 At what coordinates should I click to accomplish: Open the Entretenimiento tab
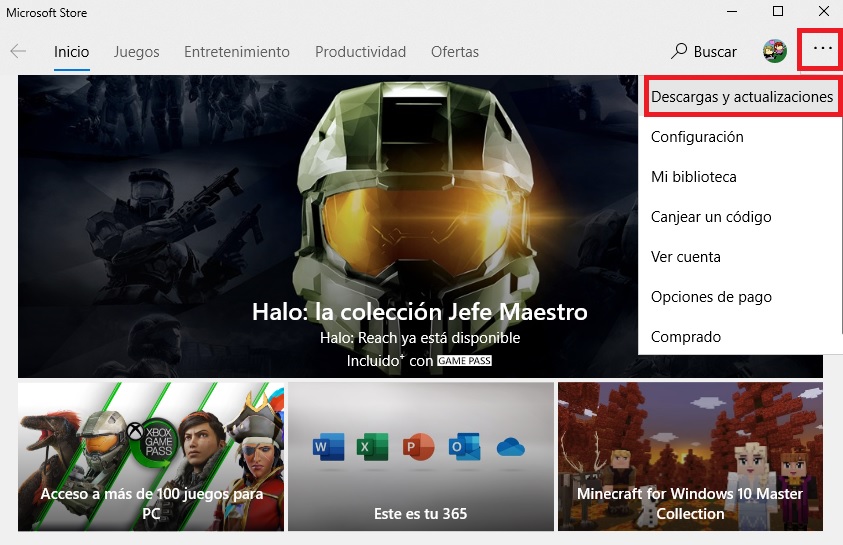(237, 52)
